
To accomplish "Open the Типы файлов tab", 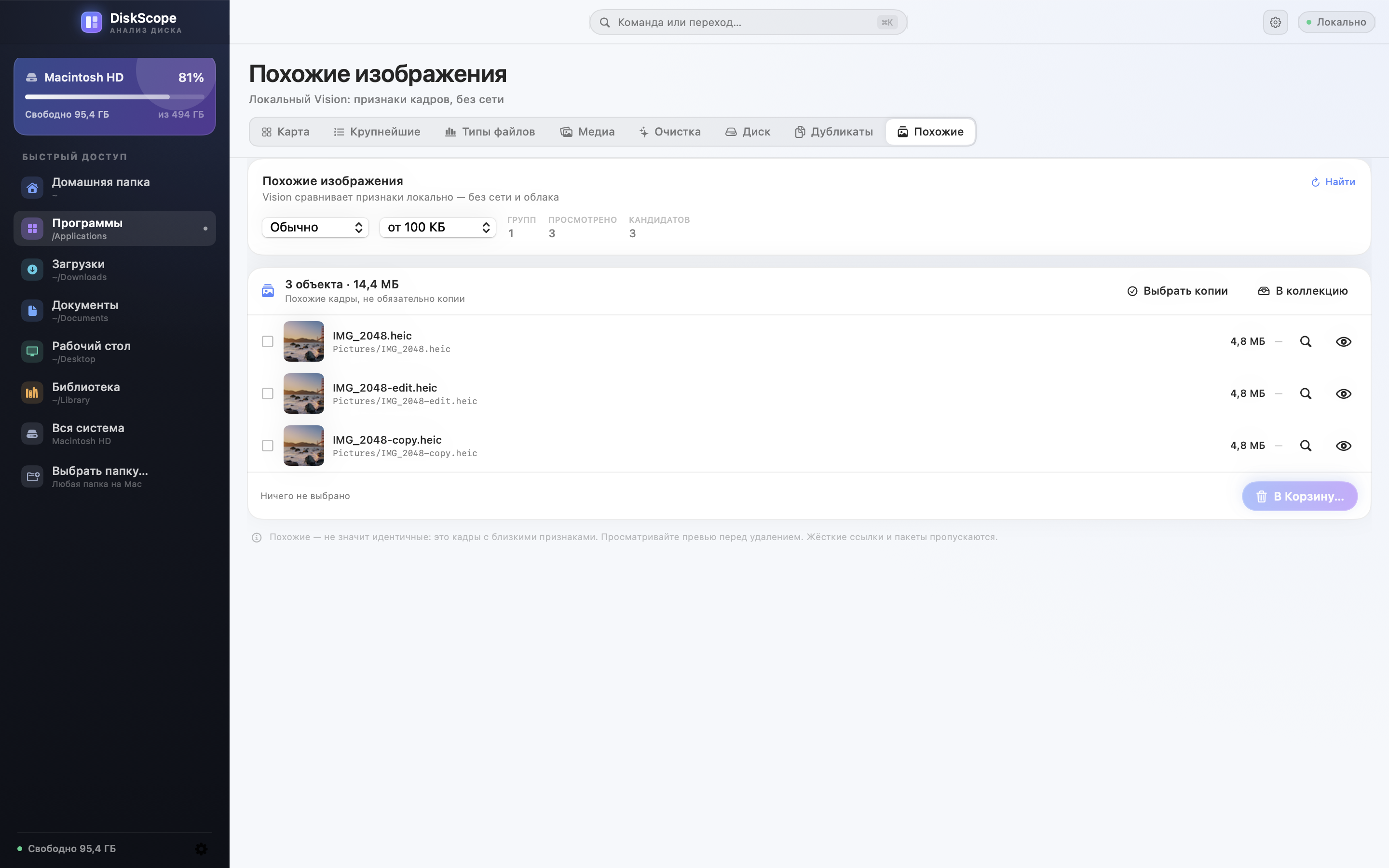I will [x=490, y=132].
